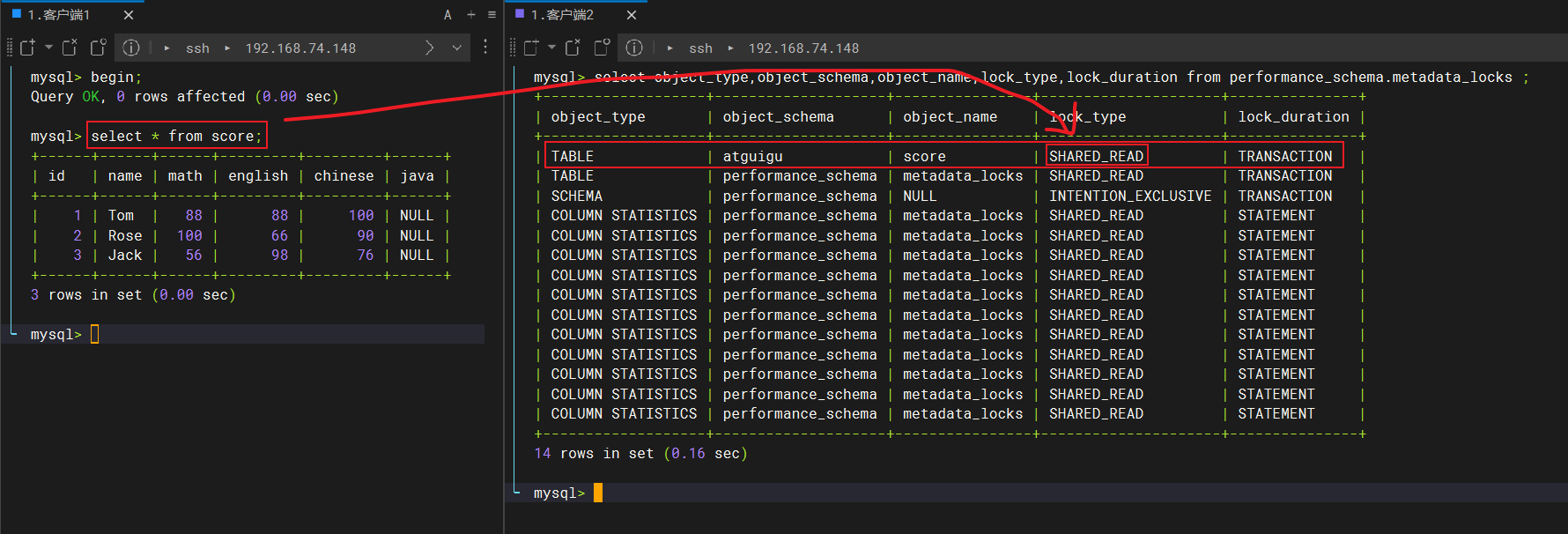Click the triangle before the IP in 客户端1 address bar
The image size is (1568, 534).
pyautogui.click(x=227, y=48)
